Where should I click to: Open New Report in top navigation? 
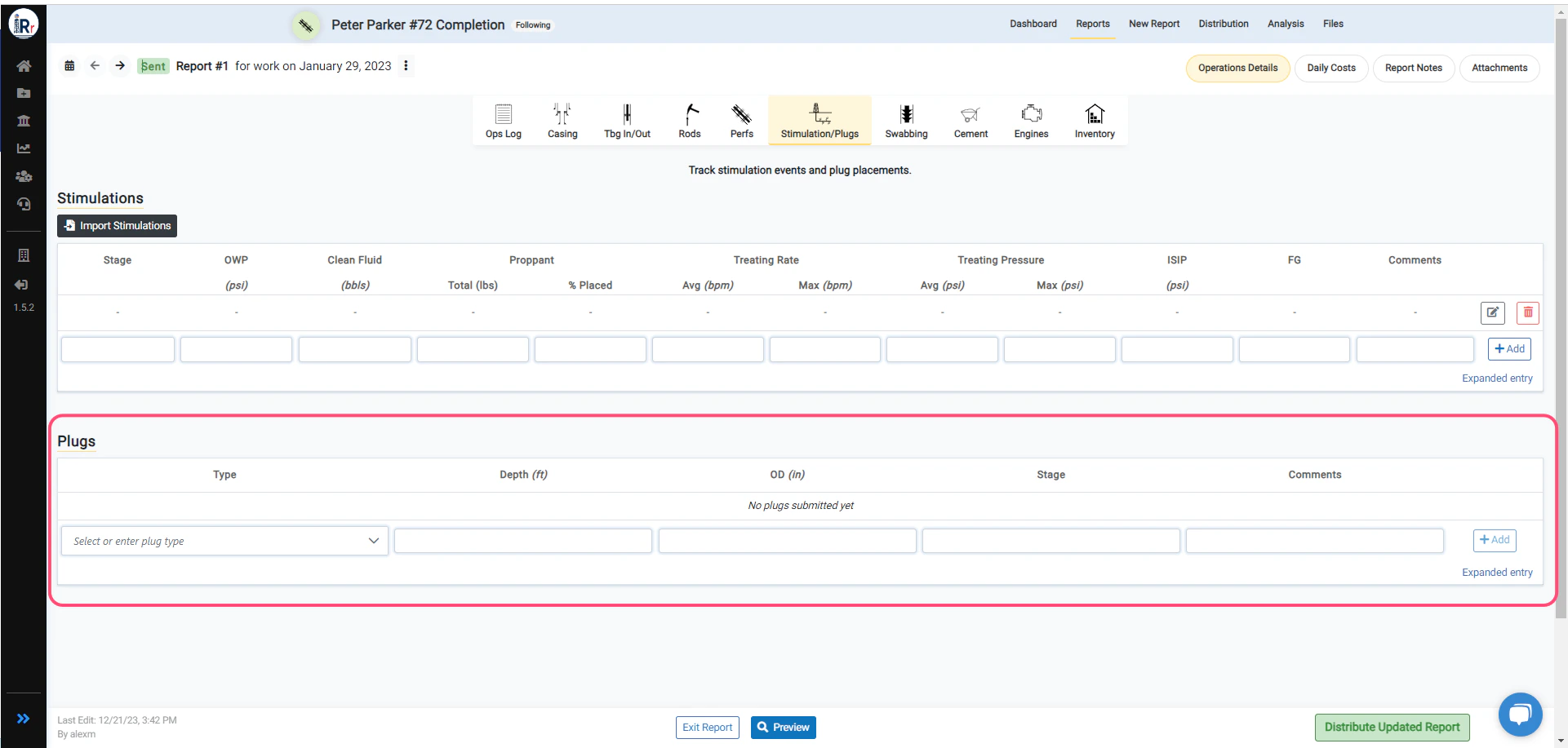pos(1153,24)
